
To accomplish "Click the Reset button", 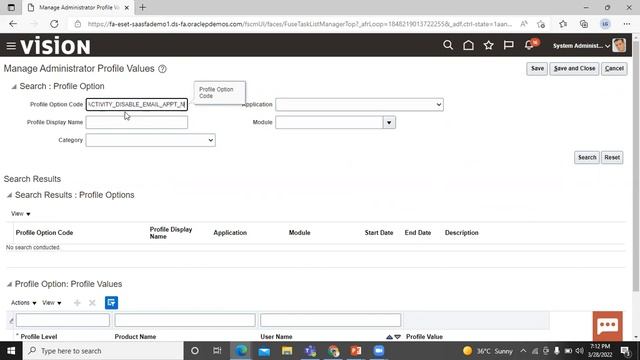I will pyautogui.click(x=612, y=158).
